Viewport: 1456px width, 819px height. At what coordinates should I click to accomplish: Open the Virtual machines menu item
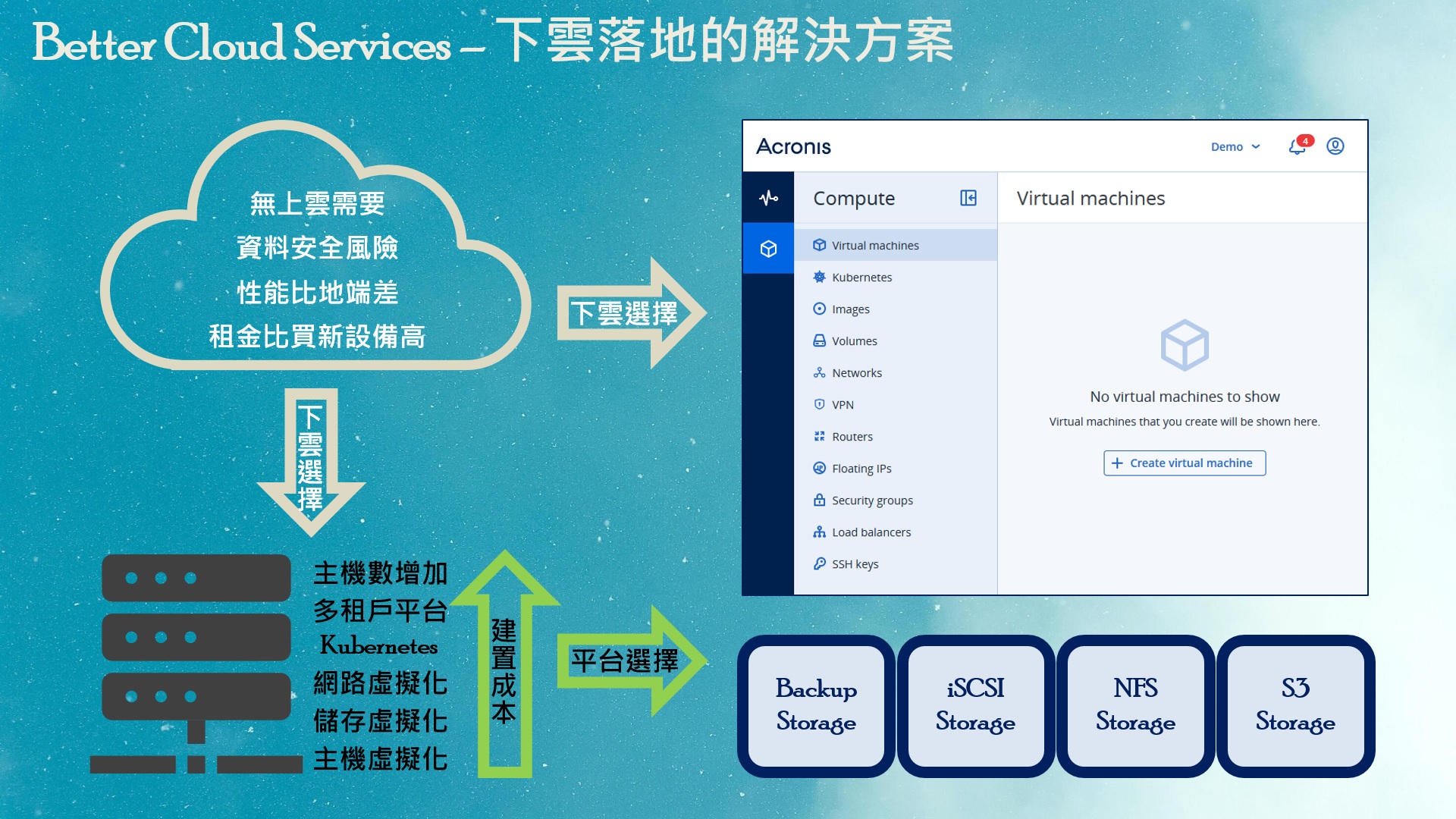coord(896,245)
